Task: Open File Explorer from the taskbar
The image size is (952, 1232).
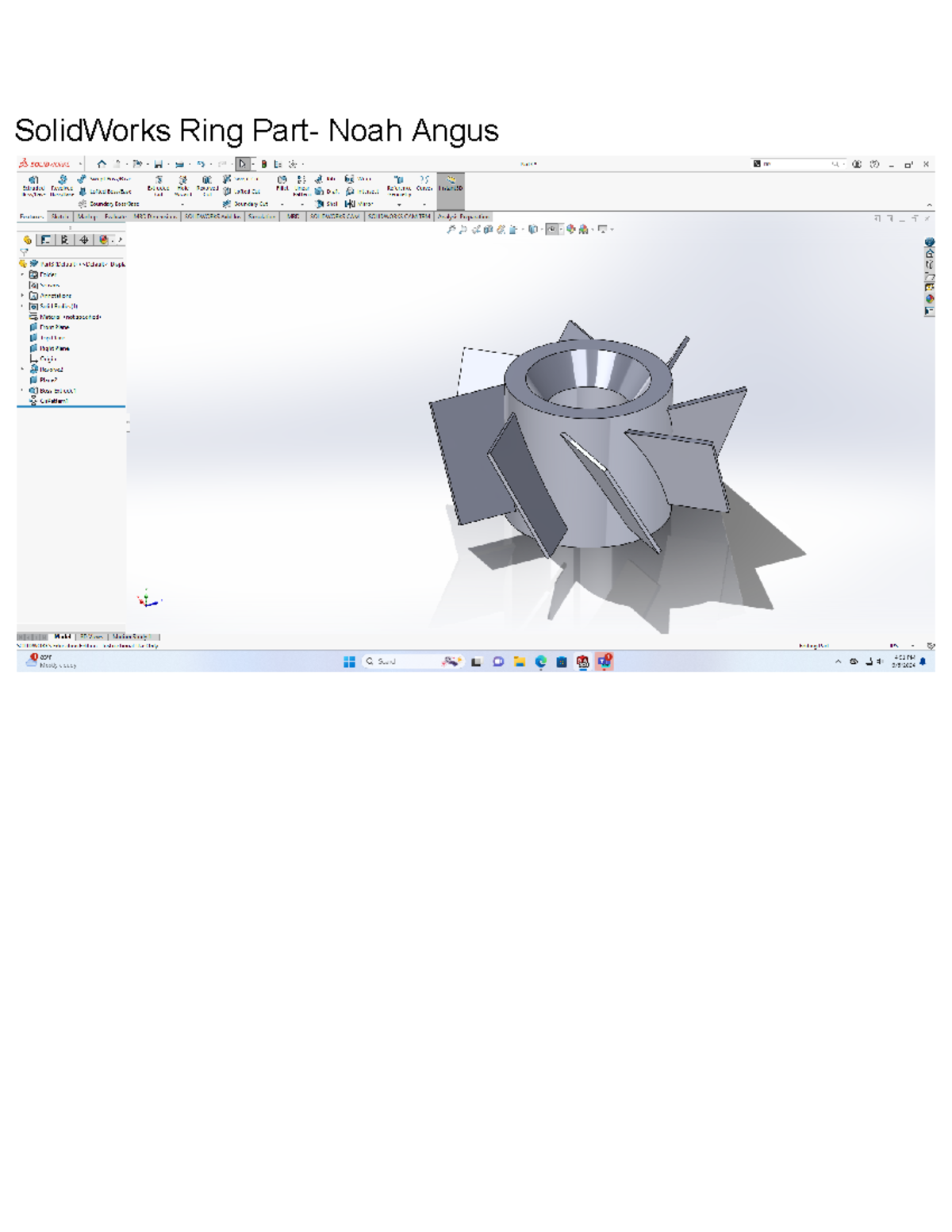Action: point(520,662)
